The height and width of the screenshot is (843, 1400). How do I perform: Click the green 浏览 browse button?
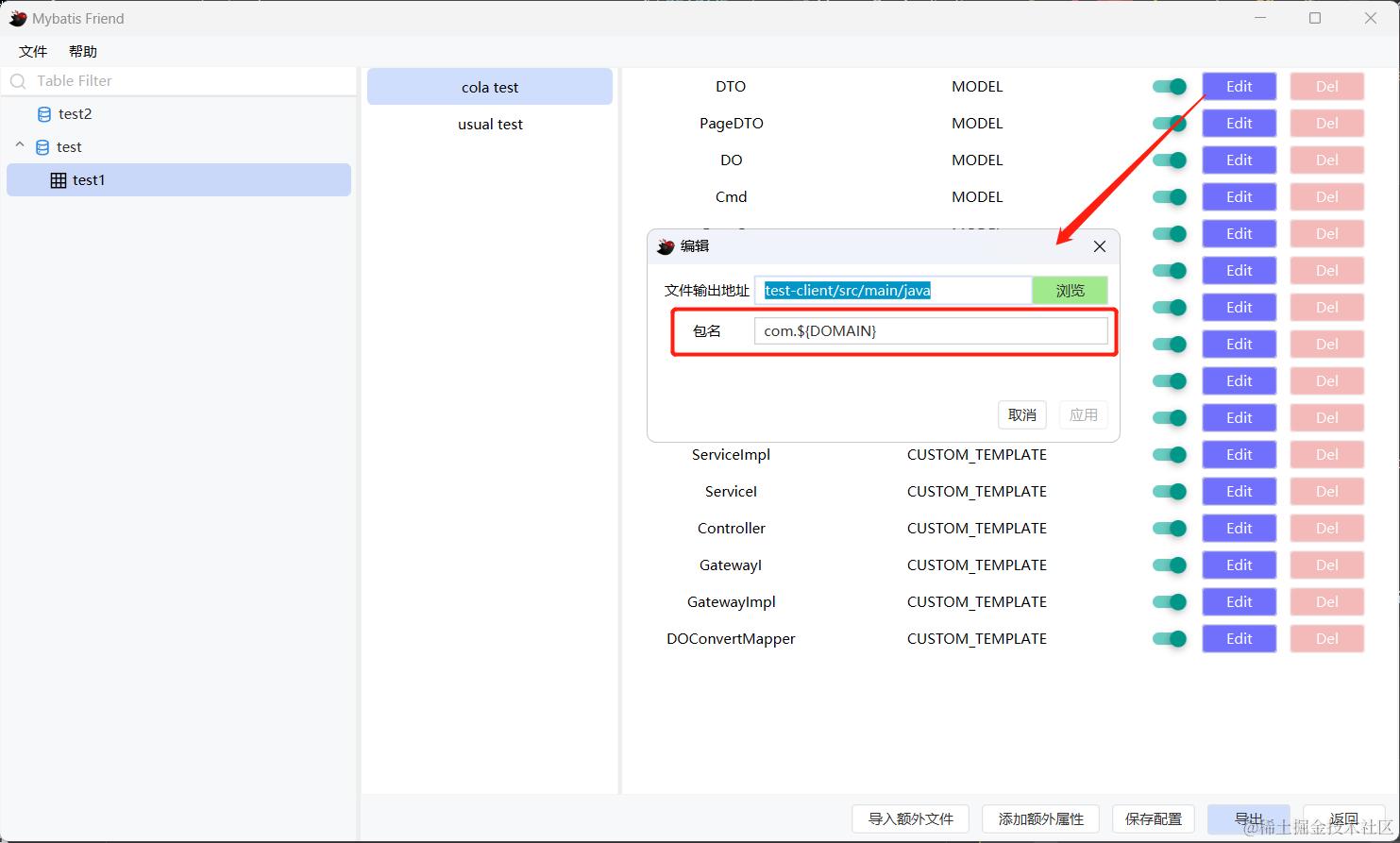point(1070,291)
